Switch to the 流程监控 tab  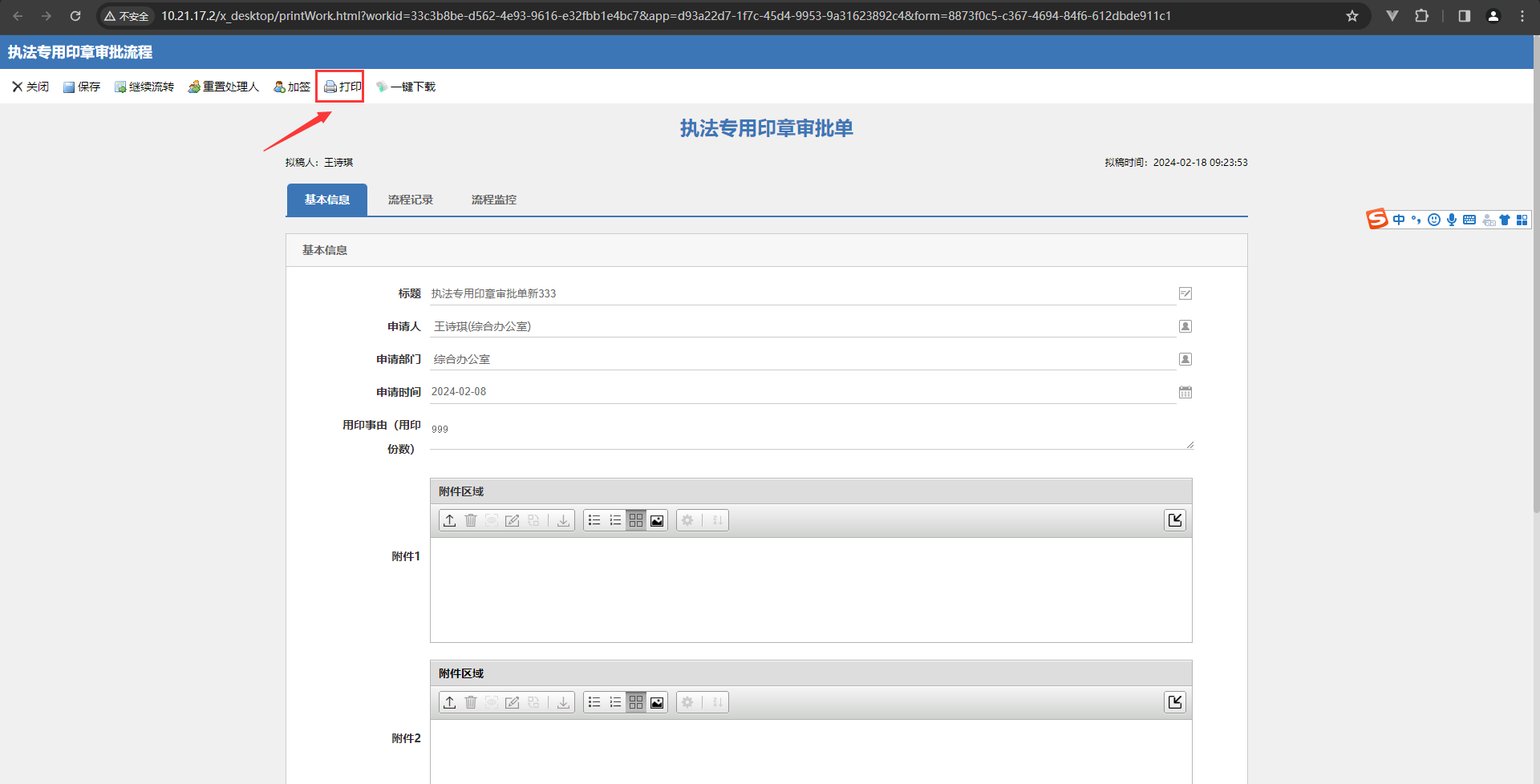(493, 200)
